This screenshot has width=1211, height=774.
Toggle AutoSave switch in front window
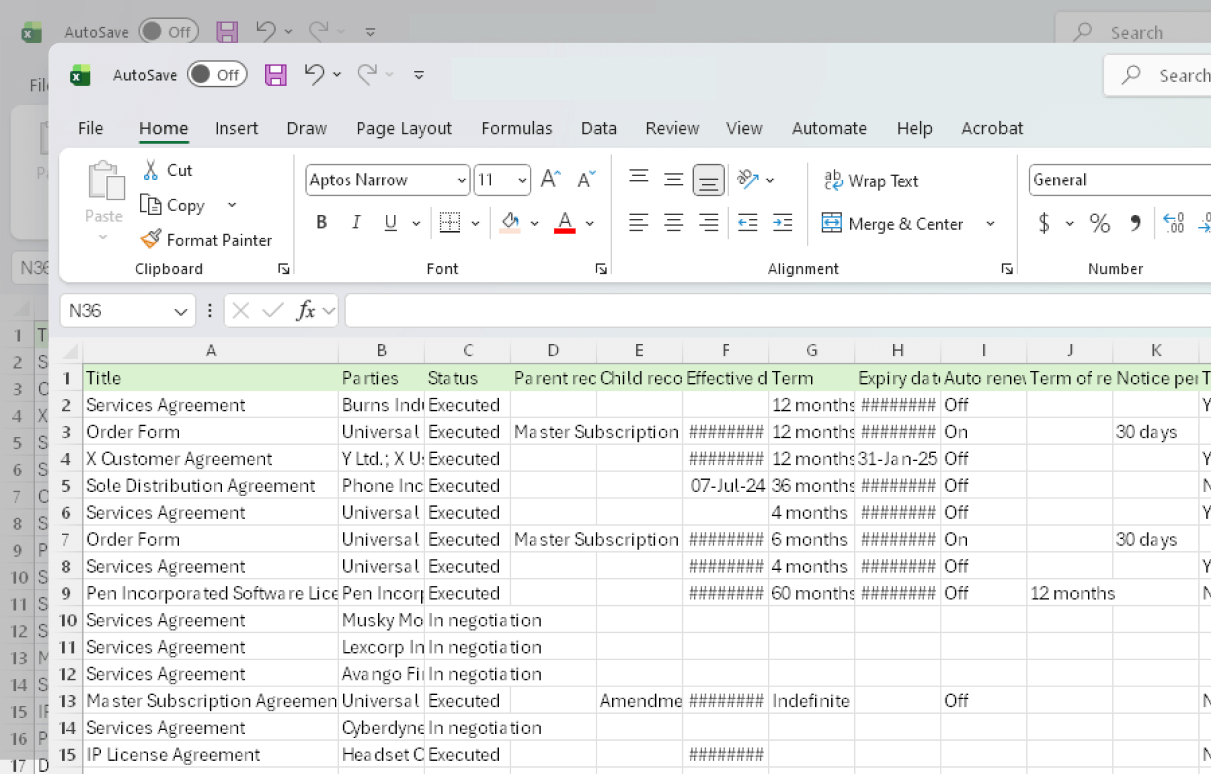[217, 75]
